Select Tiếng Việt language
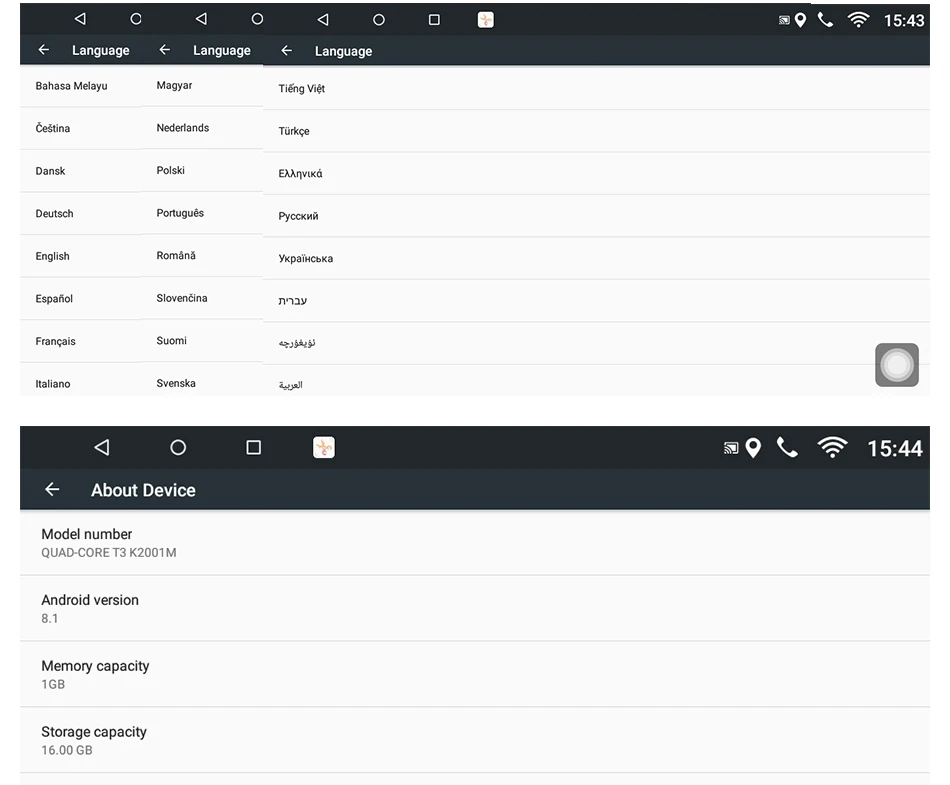Image resolution: width=950 pixels, height=785 pixels. coord(596,88)
